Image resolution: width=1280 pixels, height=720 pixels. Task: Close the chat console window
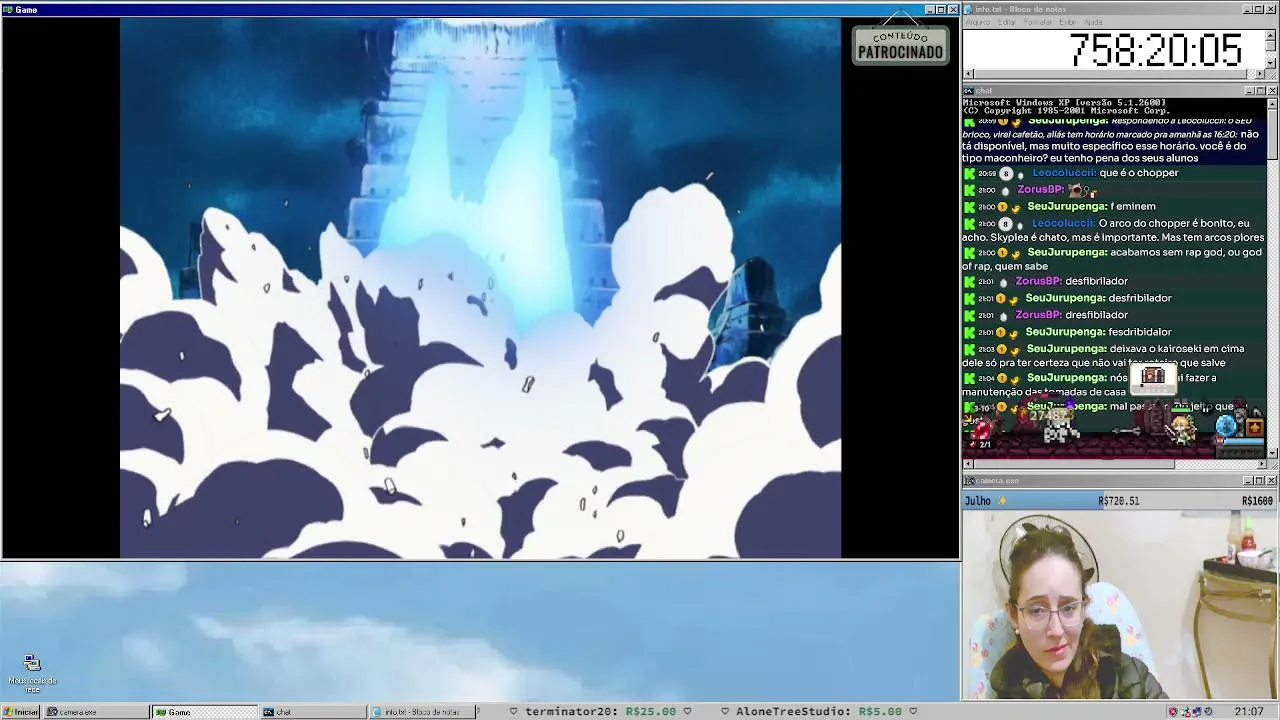tap(1272, 91)
